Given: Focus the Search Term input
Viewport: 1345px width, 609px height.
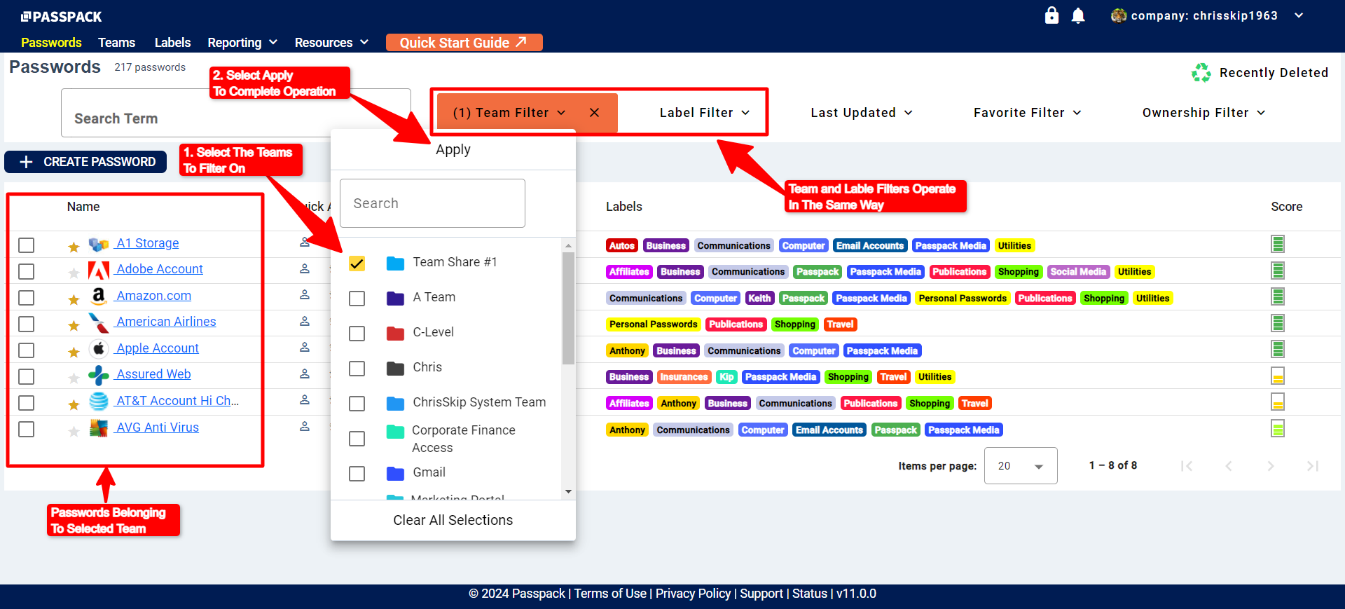Looking at the screenshot, I should tap(236, 113).
